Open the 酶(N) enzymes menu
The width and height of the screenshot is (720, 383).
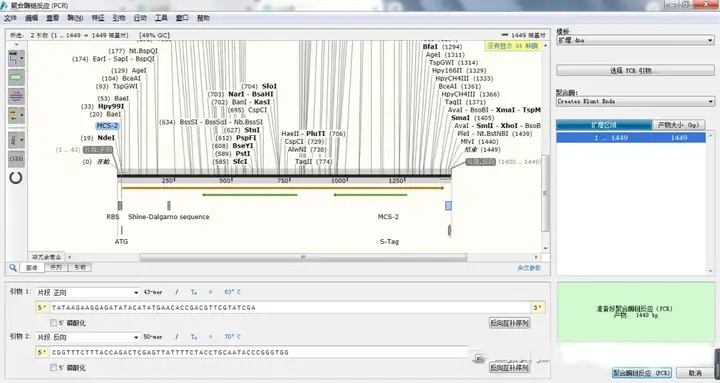[75, 18]
